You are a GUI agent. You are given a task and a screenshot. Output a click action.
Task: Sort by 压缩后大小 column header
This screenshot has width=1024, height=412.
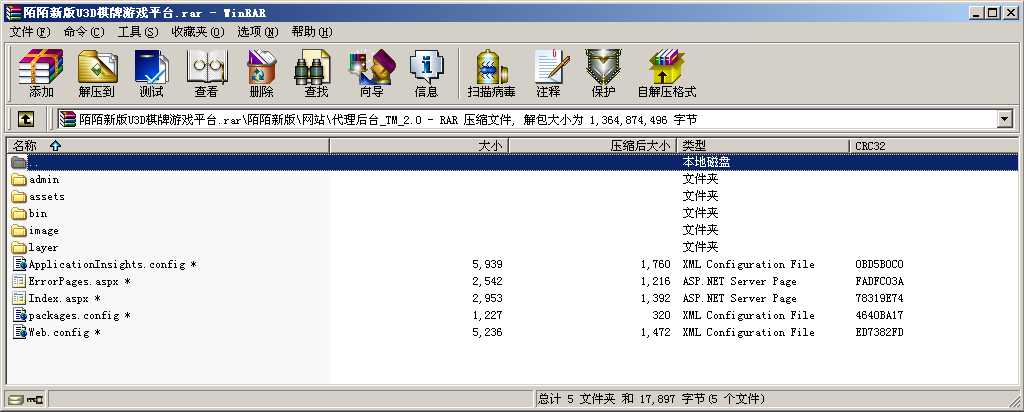(592, 146)
